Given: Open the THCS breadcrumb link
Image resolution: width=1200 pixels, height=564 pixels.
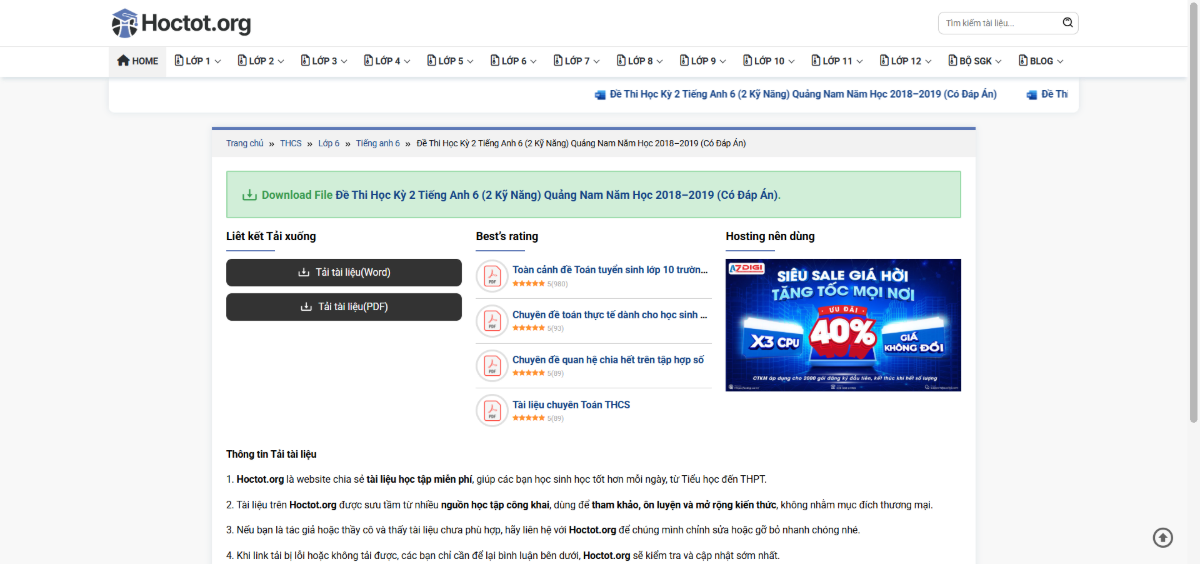Looking at the screenshot, I should click(291, 143).
